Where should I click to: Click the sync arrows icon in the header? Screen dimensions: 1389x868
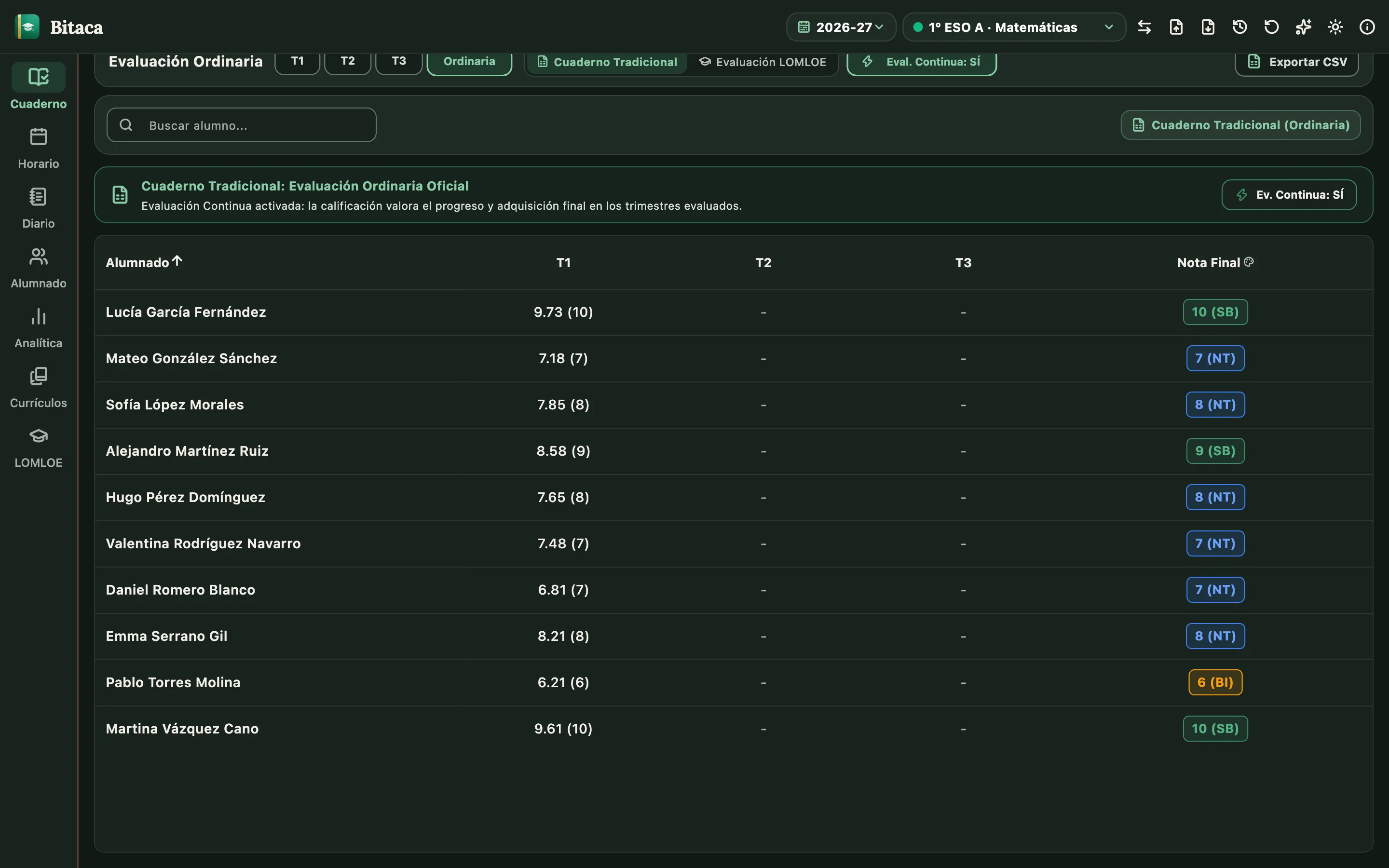(1144, 27)
